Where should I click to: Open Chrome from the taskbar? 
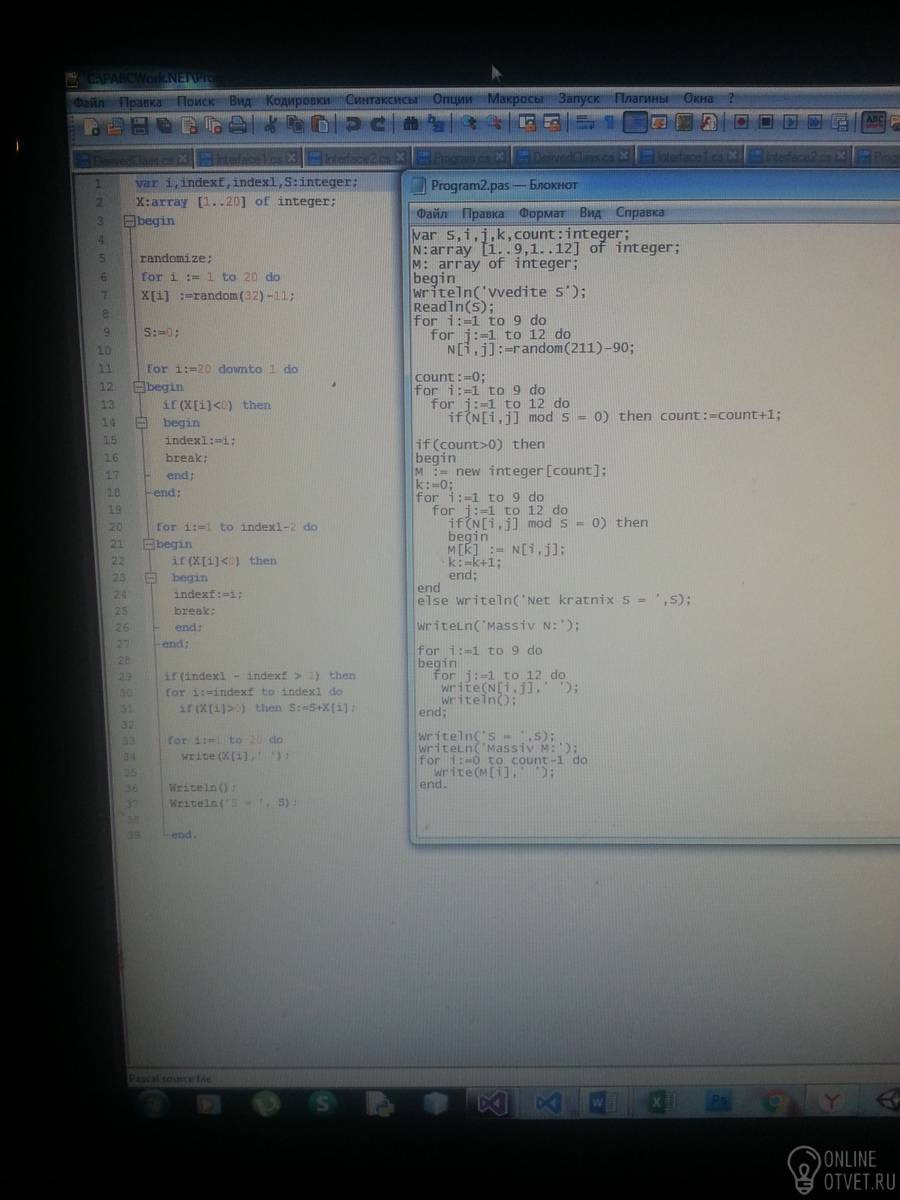(x=774, y=1101)
